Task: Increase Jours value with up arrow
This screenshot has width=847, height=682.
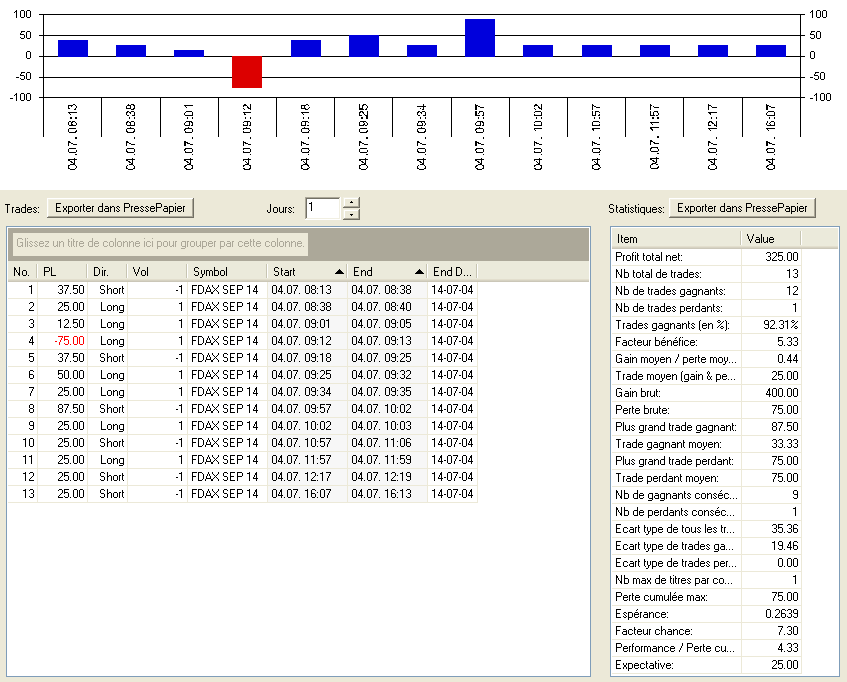Action: 350,203
